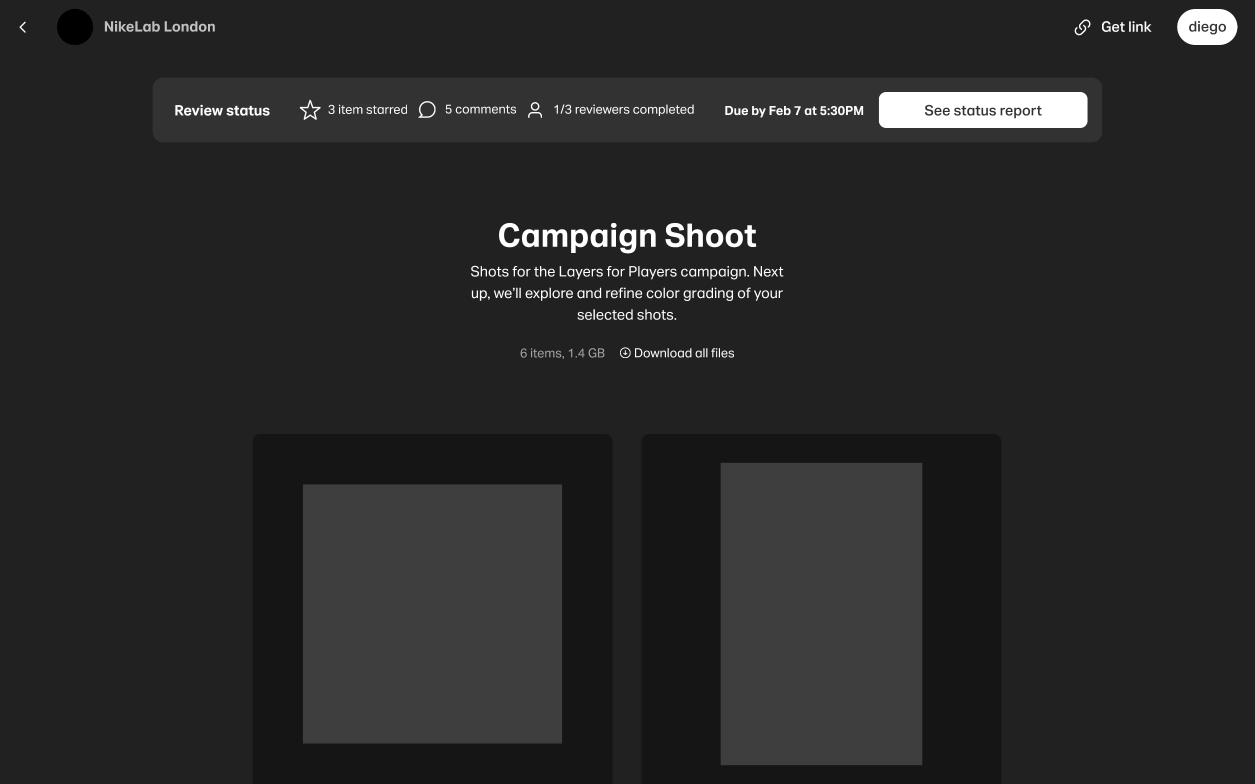Go back using the left chevron arrow
This screenshot has height=784, width=1255.
click(x=23, y=27)
